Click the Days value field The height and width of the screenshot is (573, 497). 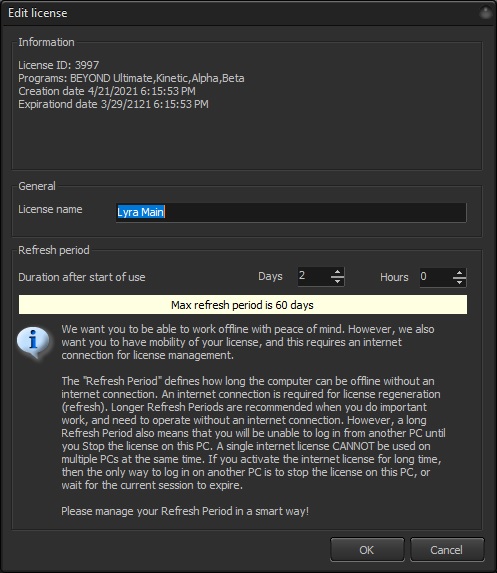click(x=314, y=277)
